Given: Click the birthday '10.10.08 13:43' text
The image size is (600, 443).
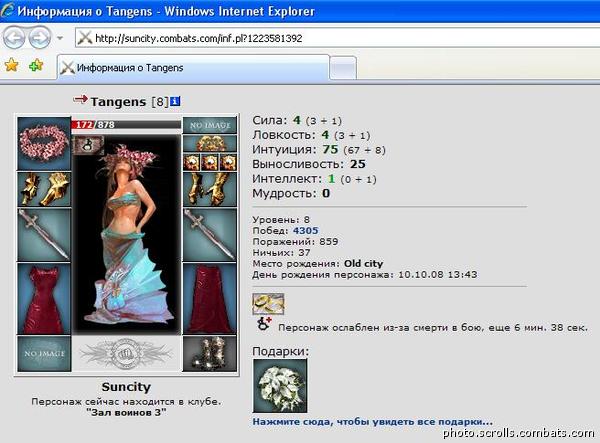Looking at the screenshot, I should tap(438, 275).
